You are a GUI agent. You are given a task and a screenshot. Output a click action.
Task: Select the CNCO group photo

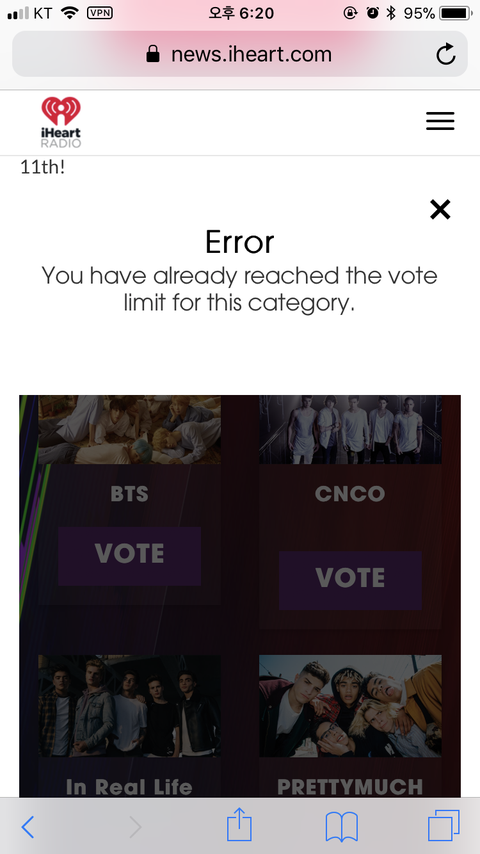[x=350, y=430]
